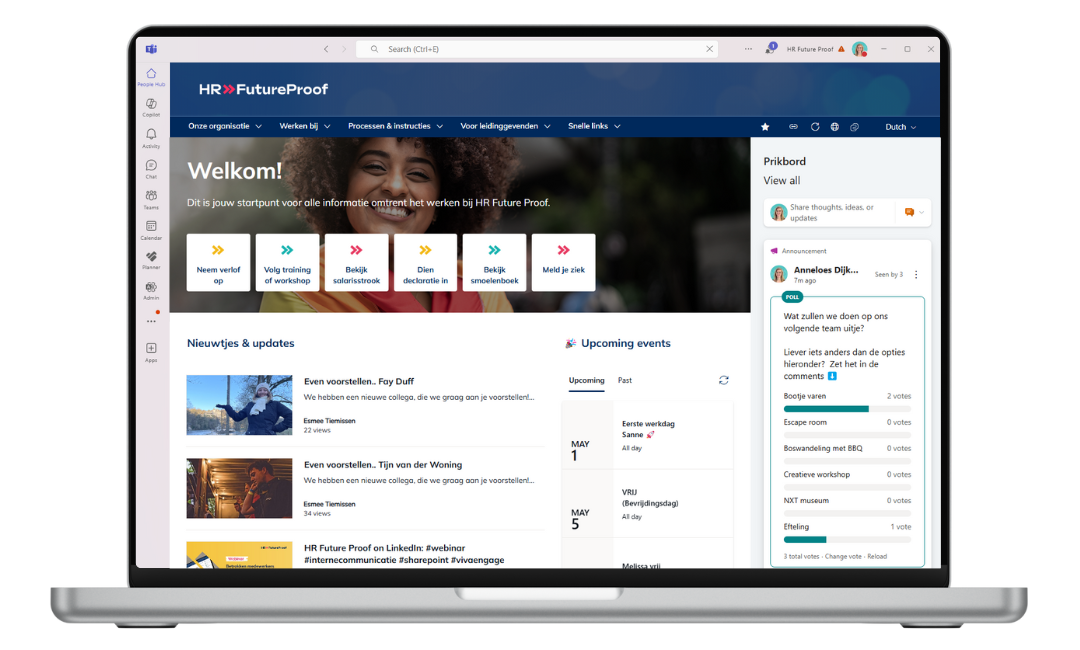The image size is (1080, 650).
Task: Go to Chat in the Teams sidebar
Action: point(151,168)
